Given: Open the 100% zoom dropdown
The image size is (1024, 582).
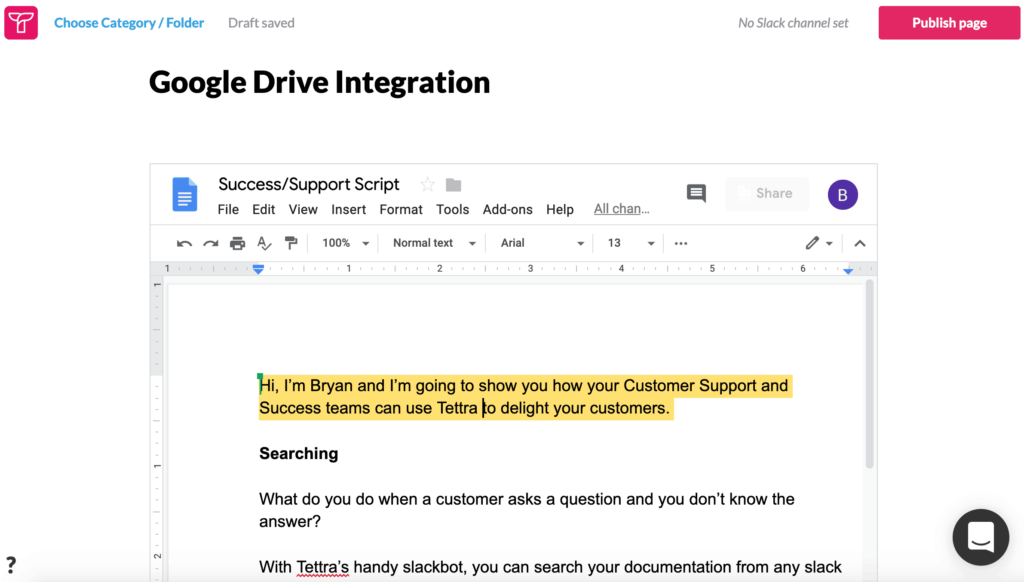Looking at the screenshot, I should (345, 243).
